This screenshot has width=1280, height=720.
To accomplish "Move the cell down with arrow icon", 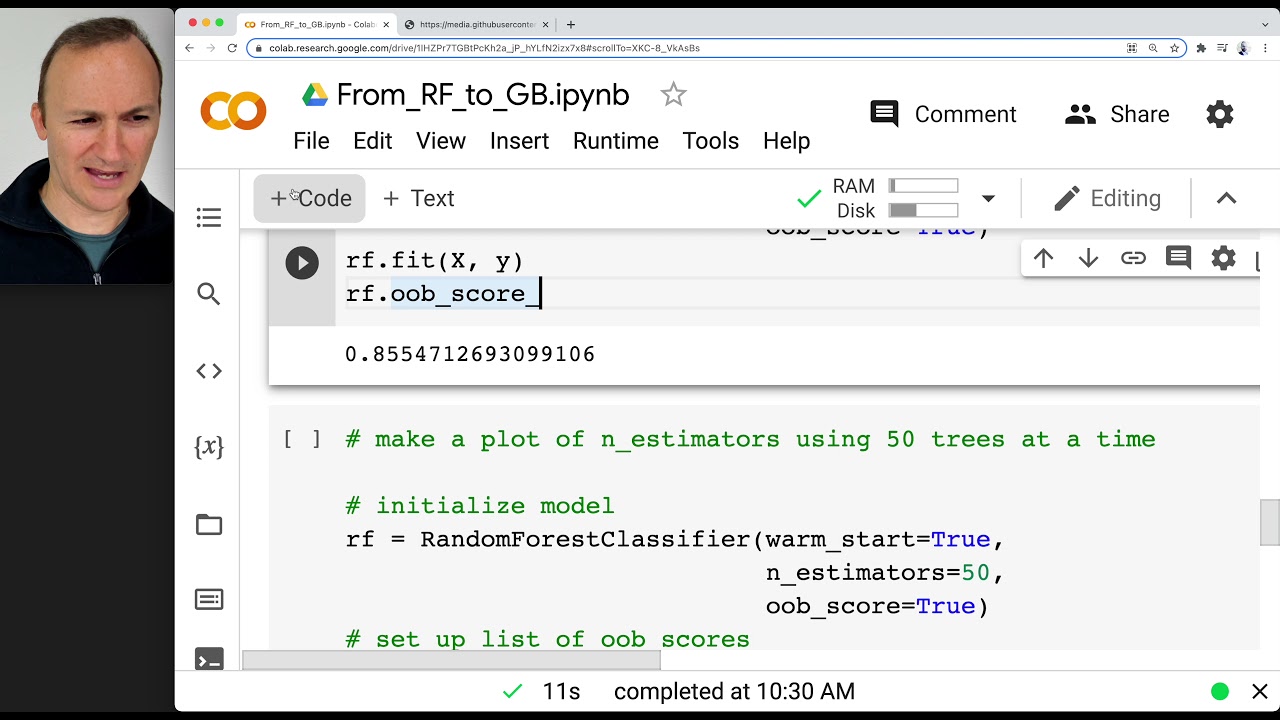I will pyautogui.click(x=1088, y=259).
